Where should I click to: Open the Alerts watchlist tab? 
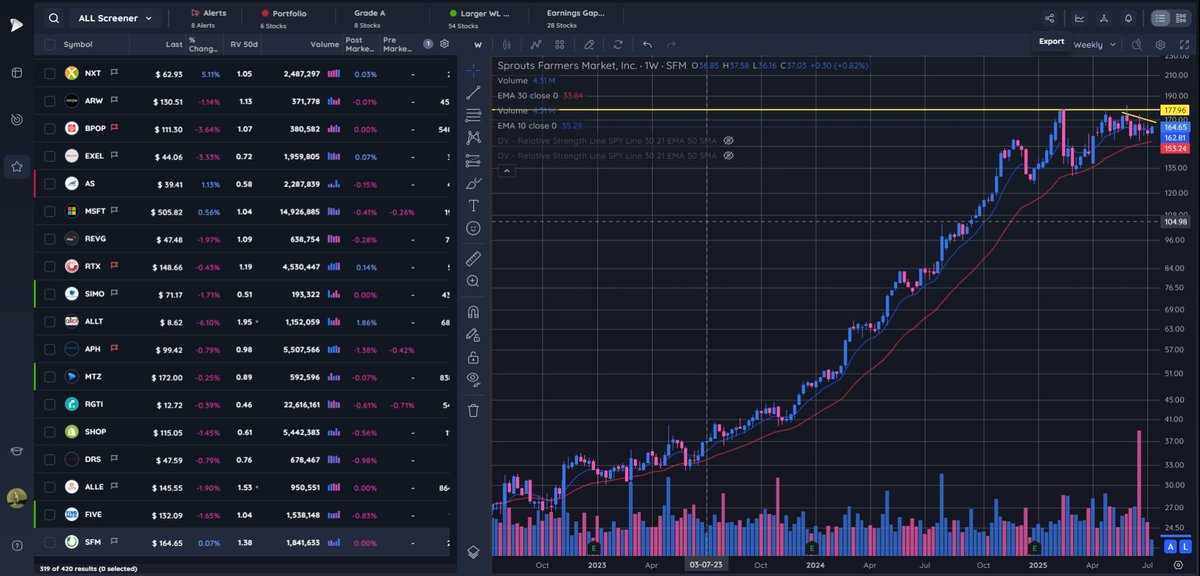208,18
